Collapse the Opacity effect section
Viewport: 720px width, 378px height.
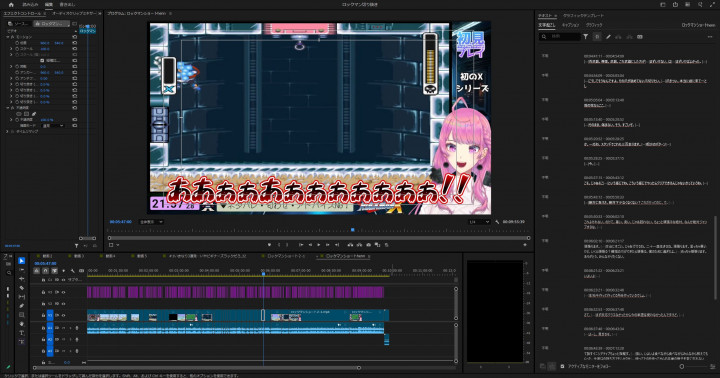coord(7,108)
